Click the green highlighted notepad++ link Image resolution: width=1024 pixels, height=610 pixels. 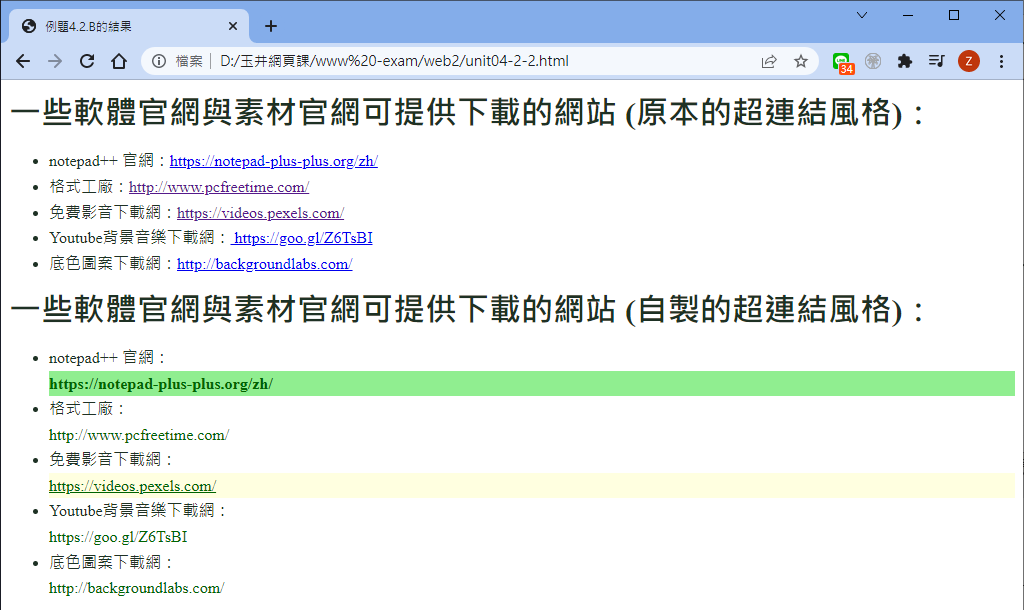[x=161, y=384]
